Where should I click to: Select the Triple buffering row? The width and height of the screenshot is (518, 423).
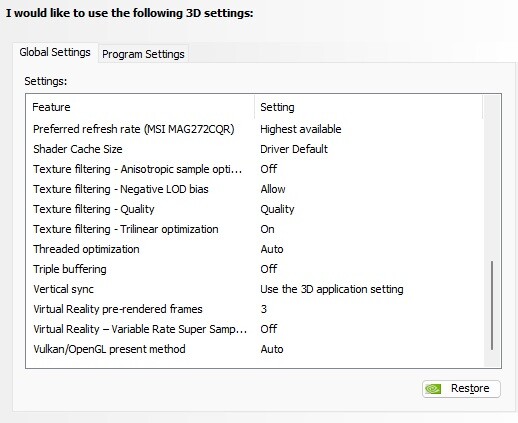pos(254,269)
